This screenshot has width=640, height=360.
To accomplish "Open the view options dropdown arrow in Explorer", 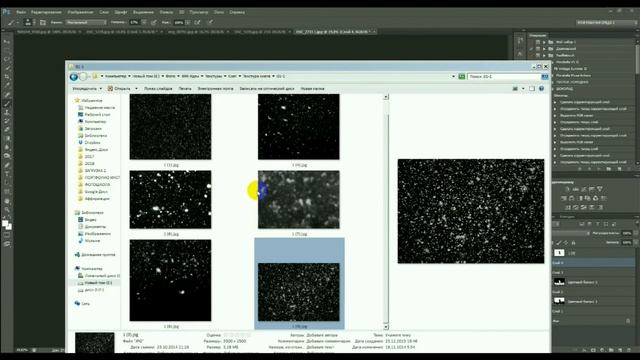I will click(523, 89).
